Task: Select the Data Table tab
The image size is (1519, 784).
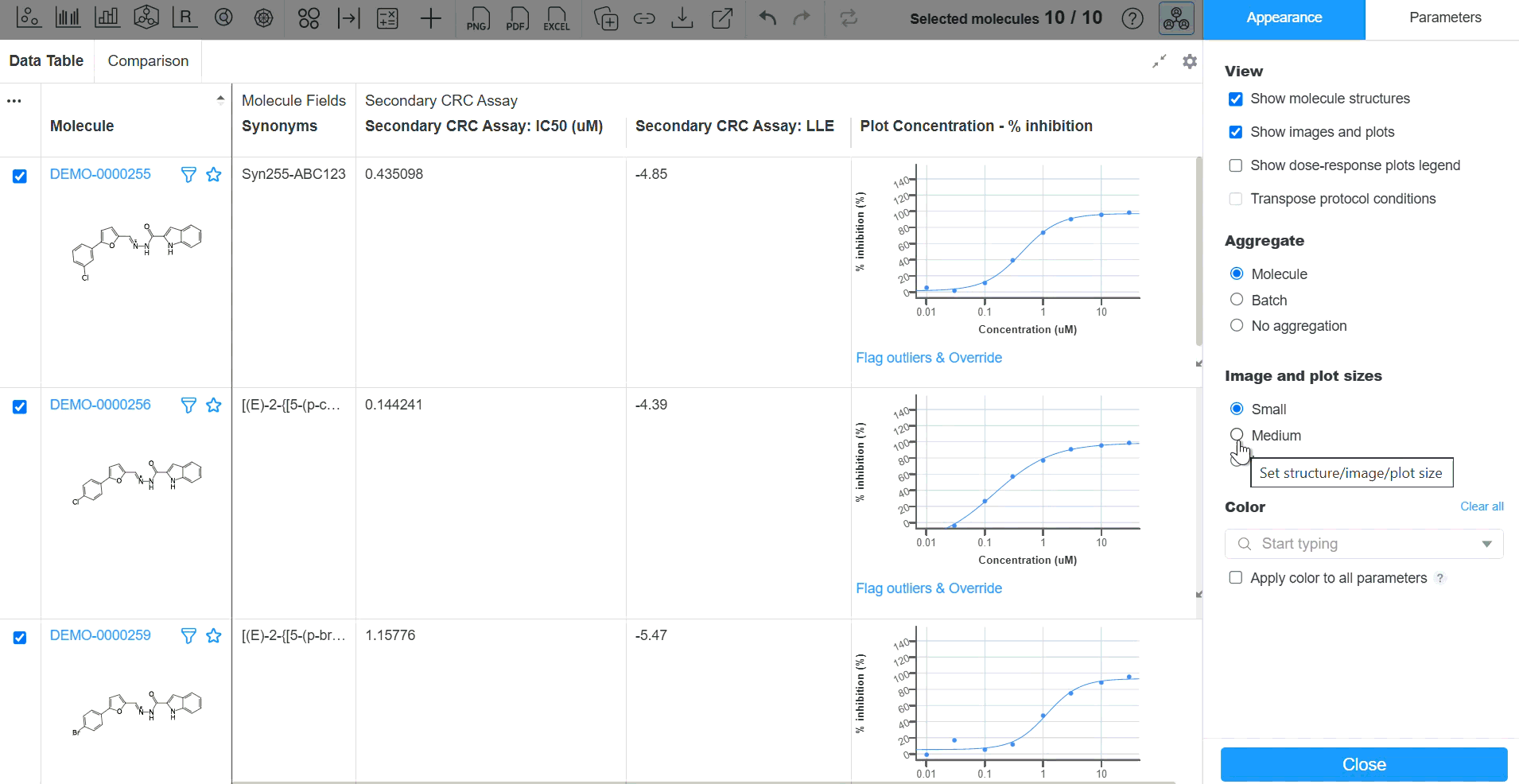Action: (46, 61)
